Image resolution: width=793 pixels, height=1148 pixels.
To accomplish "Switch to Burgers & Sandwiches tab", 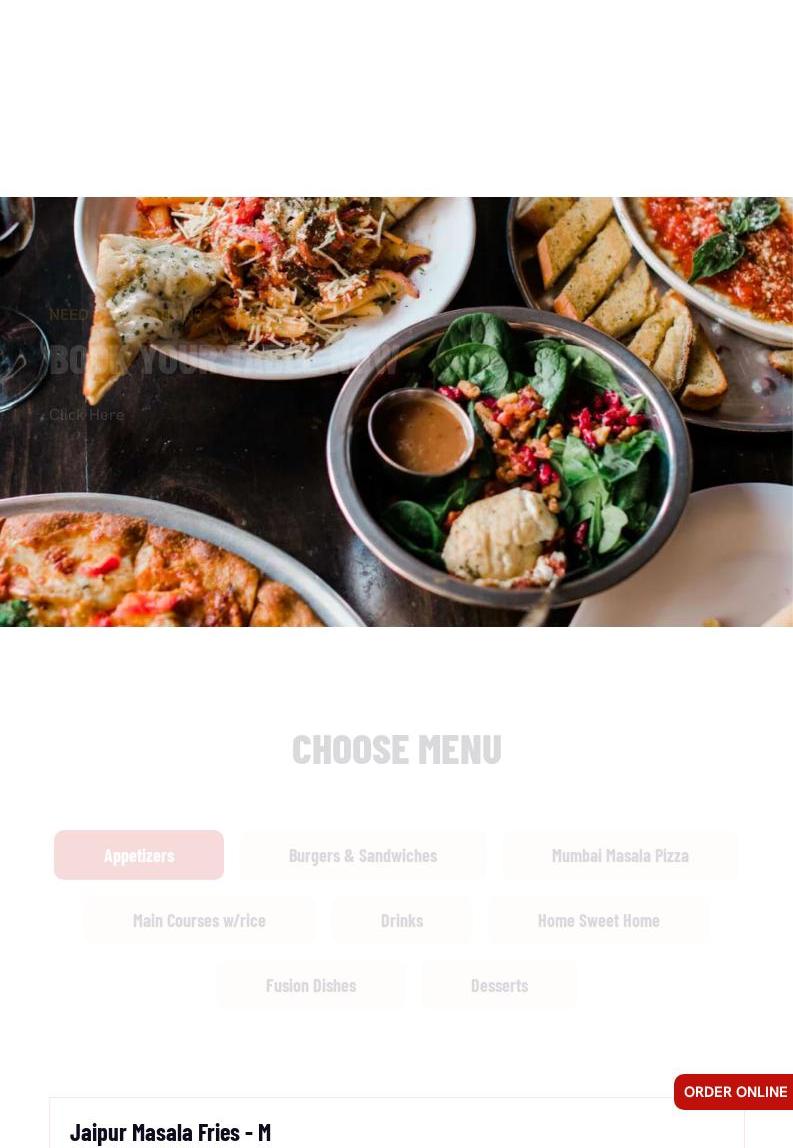I will pos(362,855).
